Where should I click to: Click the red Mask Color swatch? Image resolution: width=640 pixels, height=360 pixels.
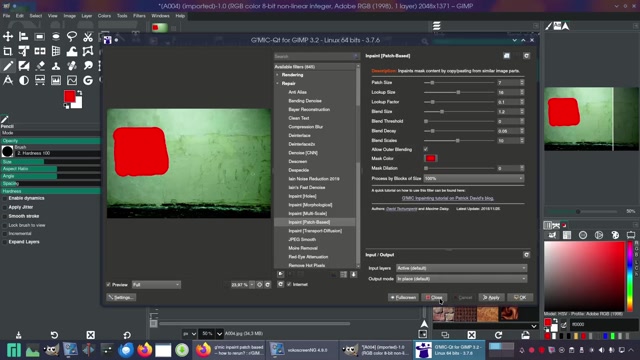point(431,158)
